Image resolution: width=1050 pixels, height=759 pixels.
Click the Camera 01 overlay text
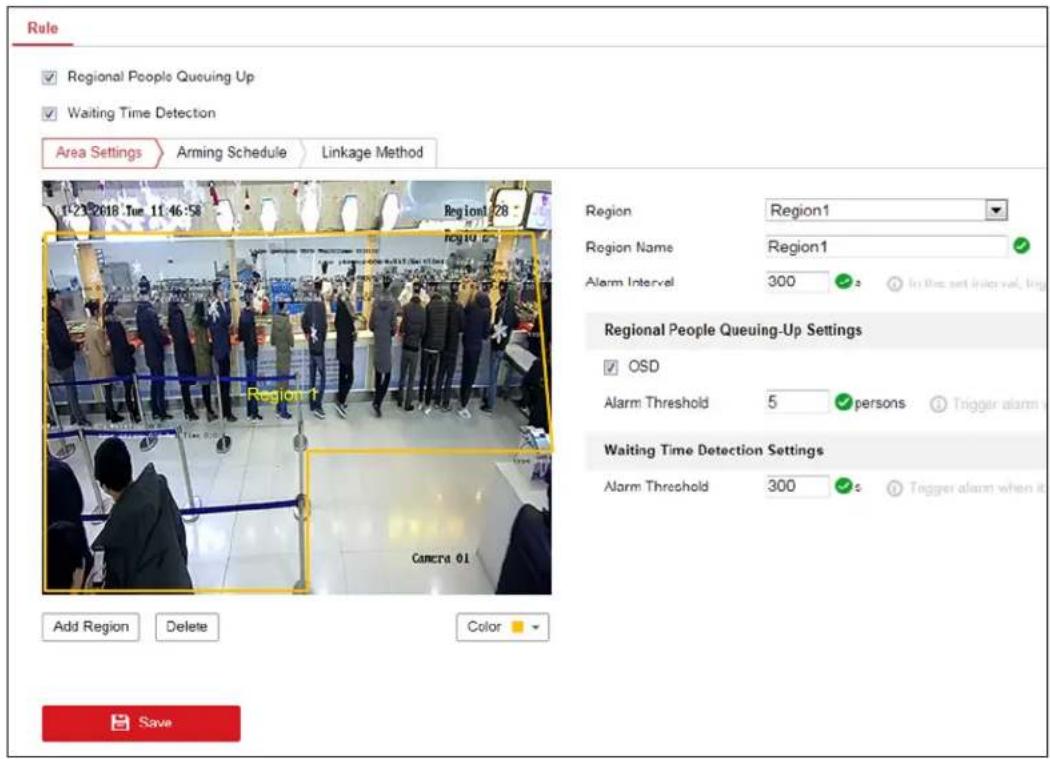tap(440, 558)
